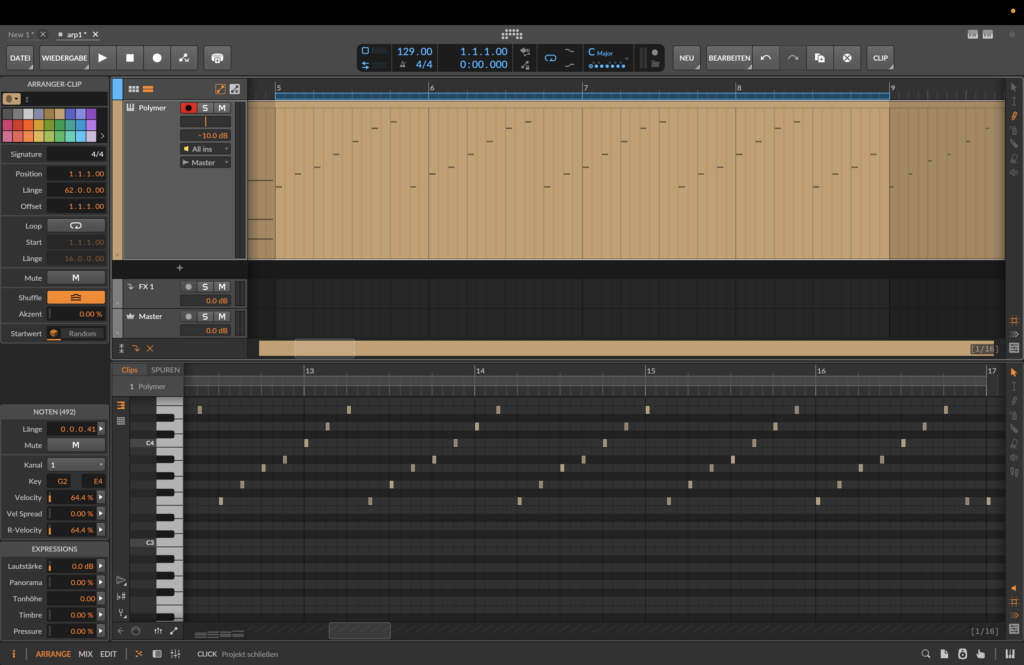The width and height of the screenshot is (1024, 665).
Task: Click the search magnifier icon in footer
Action: click(926, 654)
